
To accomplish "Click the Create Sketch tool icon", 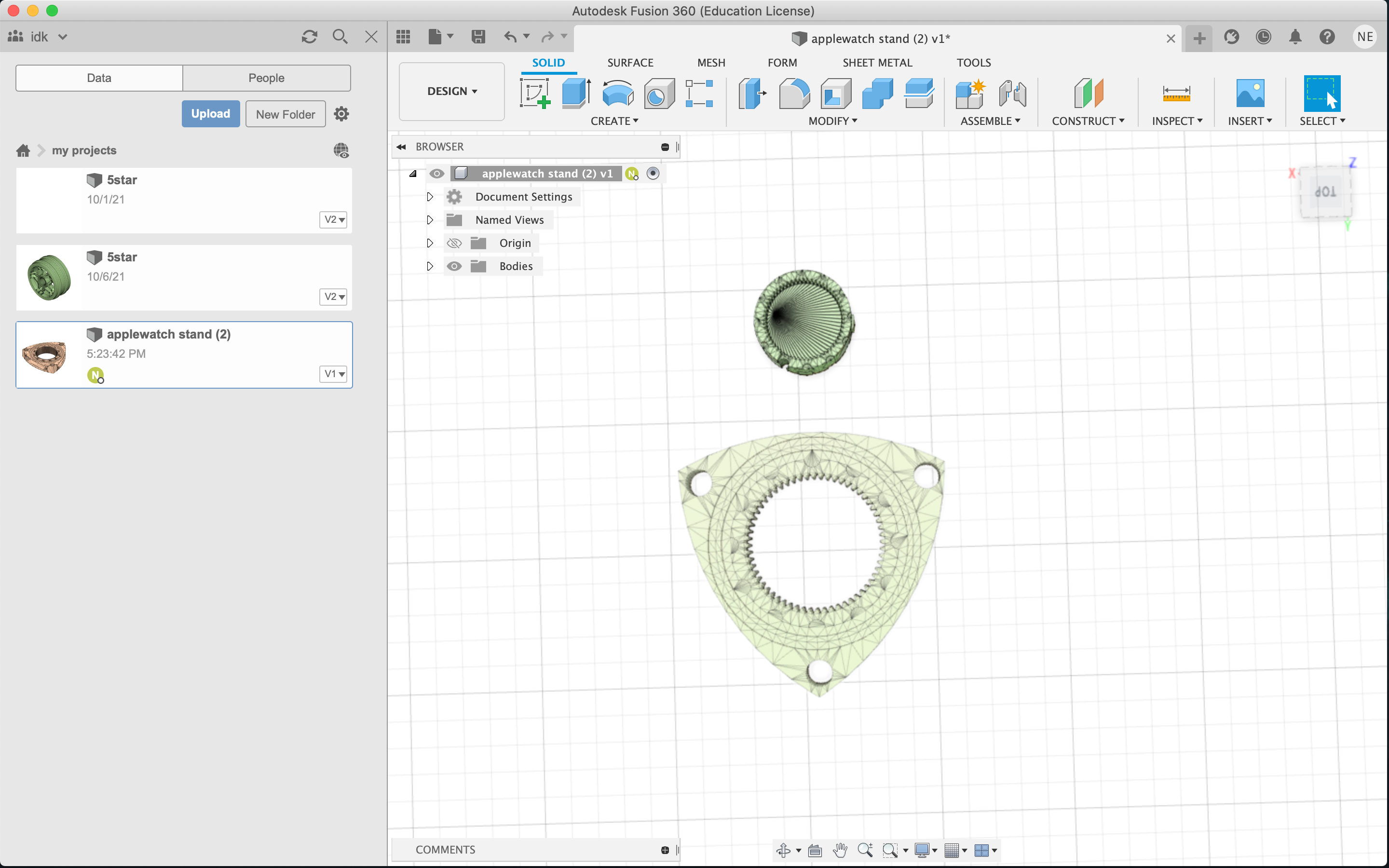I will (x=535, y=94).
